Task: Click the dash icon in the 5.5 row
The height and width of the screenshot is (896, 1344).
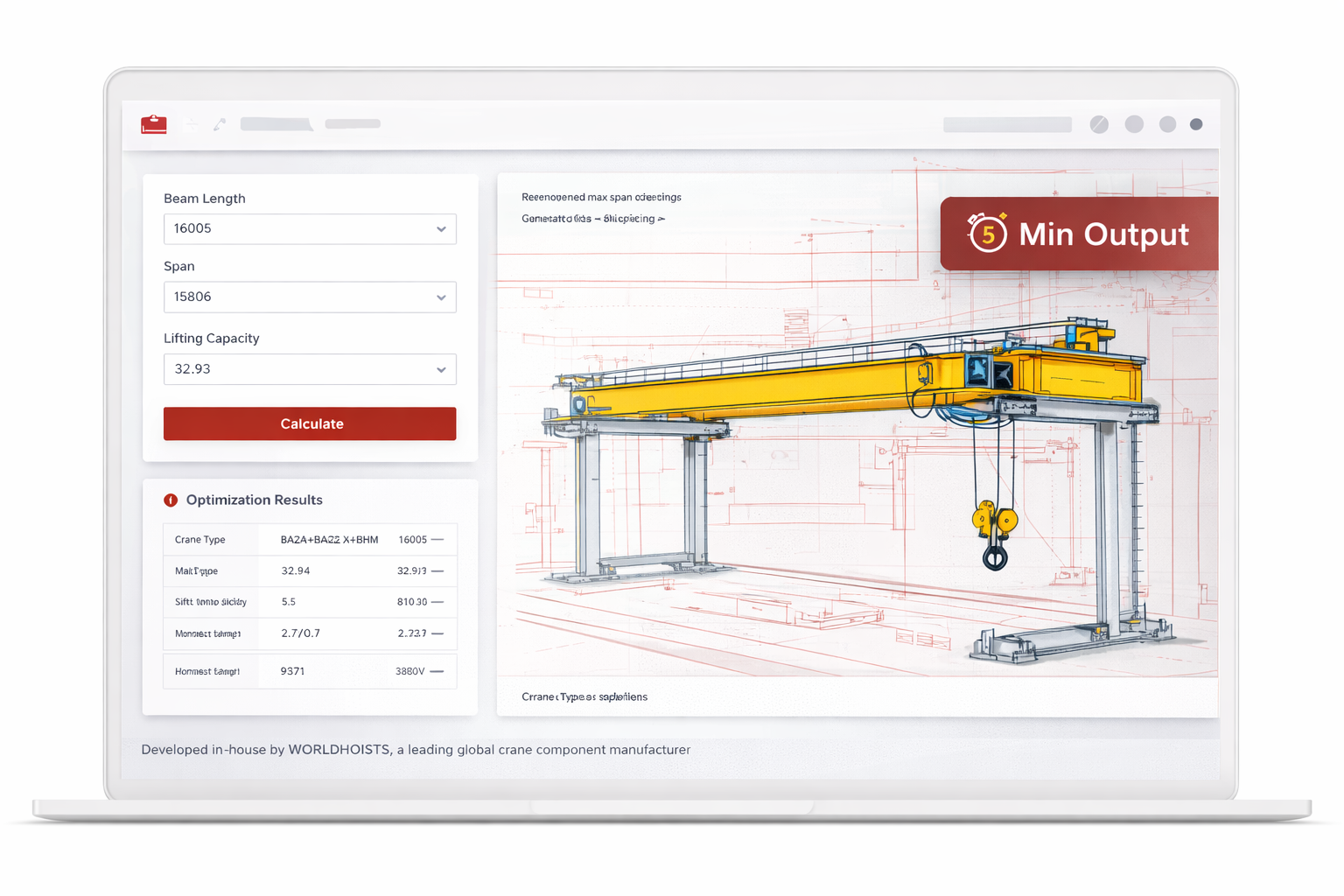Action: pos(437,602)
